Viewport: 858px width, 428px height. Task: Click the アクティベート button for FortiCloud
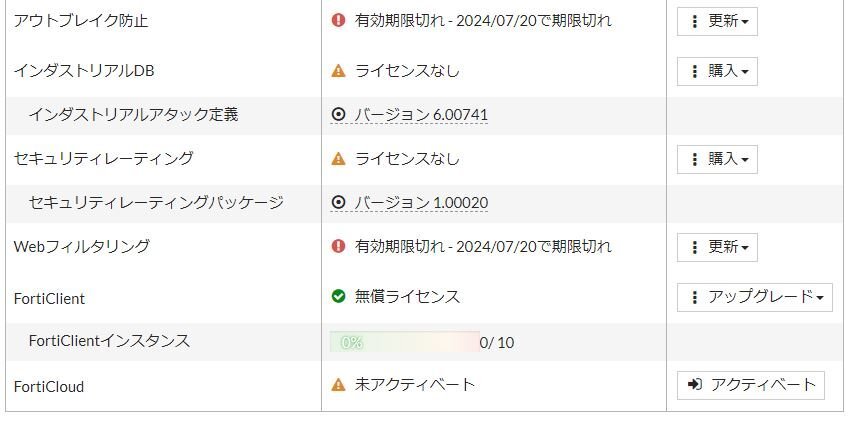click(x=750, y=385)
